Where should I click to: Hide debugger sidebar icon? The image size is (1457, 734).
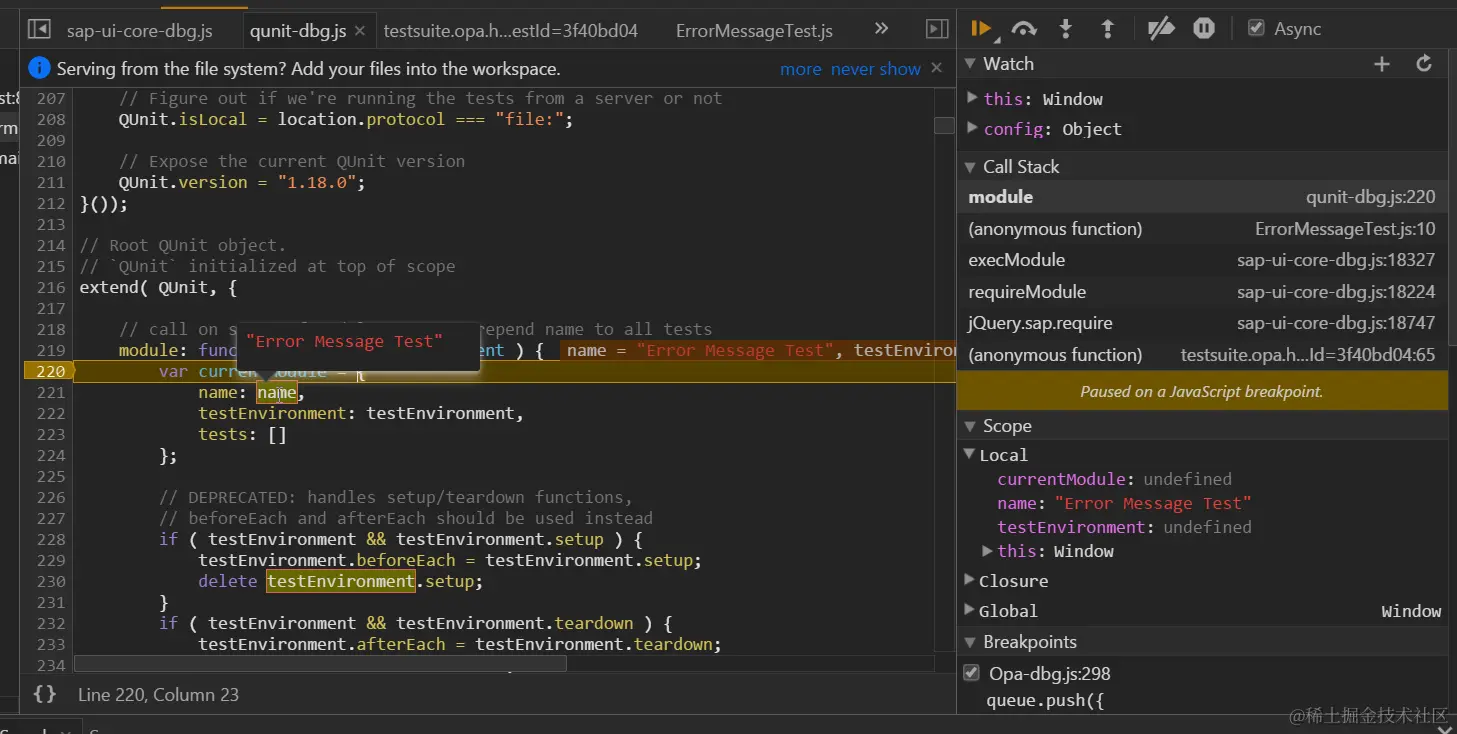937,29
